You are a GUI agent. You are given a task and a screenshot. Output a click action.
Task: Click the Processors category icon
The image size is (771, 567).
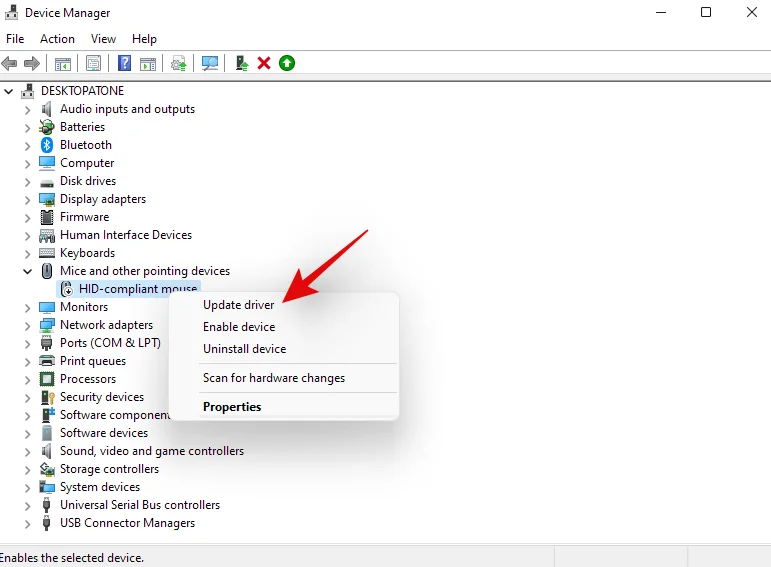click(x=47, y=379)
